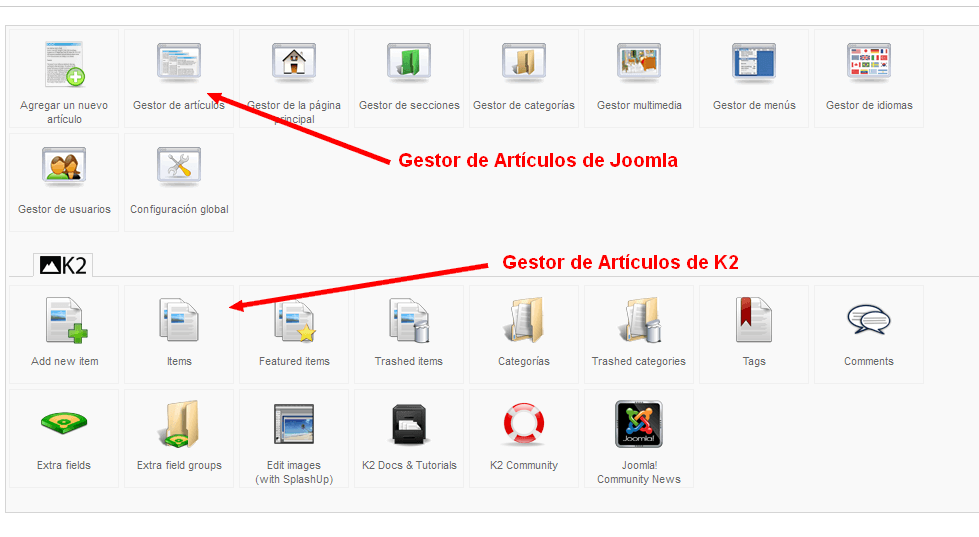979x537 pixels.
Task: Open K2 Featured items star icon
Action: tap(294, 320)
